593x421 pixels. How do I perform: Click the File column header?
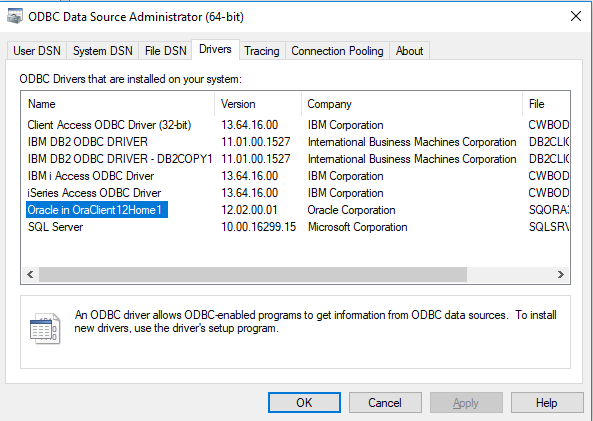tap(546, 104)
